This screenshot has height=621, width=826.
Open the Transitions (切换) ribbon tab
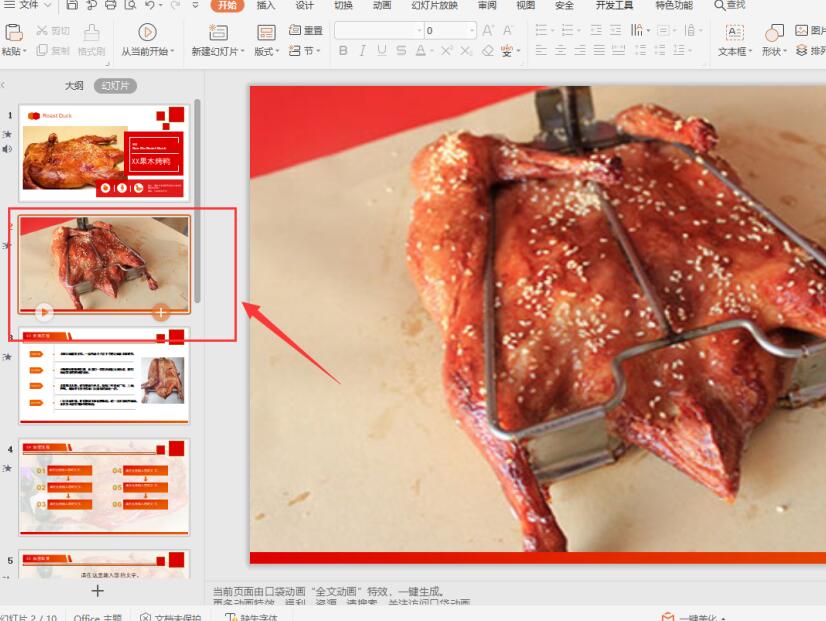[343, 5]
